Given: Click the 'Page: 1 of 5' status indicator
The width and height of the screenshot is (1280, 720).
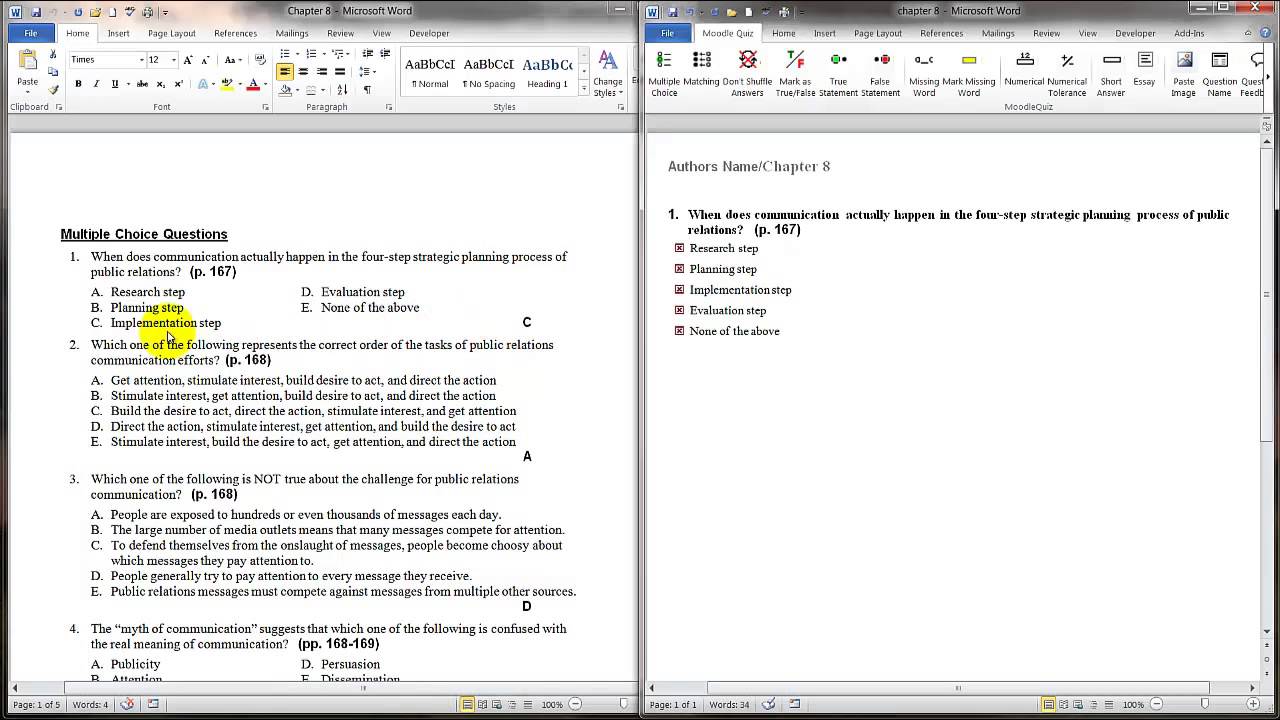Looking at the screenshot, I should pyautogui.click(x=36, y=705).
